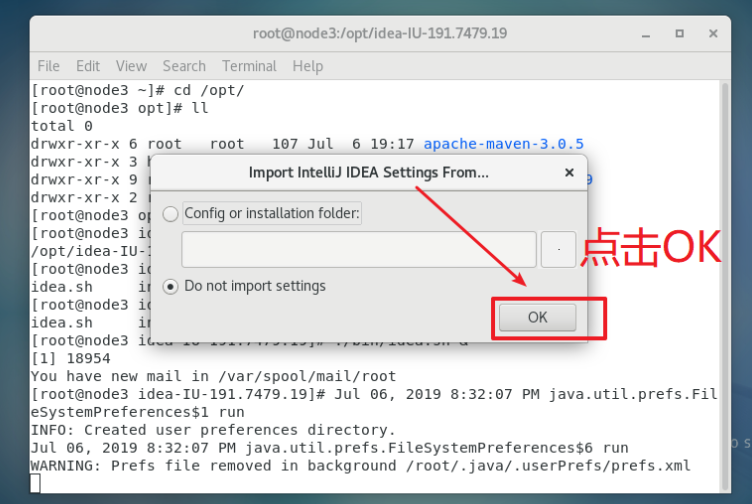Click the '[1] 18954' process line
Screen dimensions: 752x504
[70, 358]
